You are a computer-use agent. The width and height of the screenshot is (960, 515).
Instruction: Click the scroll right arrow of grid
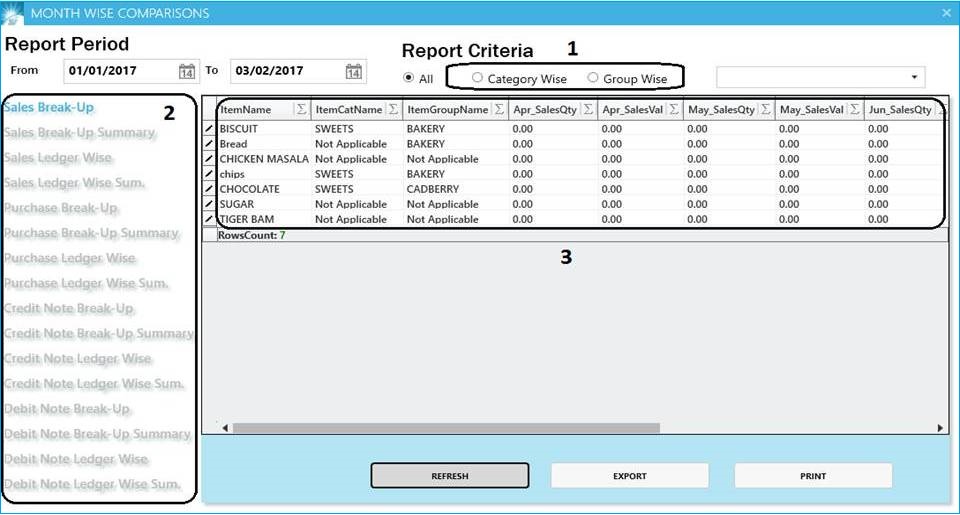940,428
